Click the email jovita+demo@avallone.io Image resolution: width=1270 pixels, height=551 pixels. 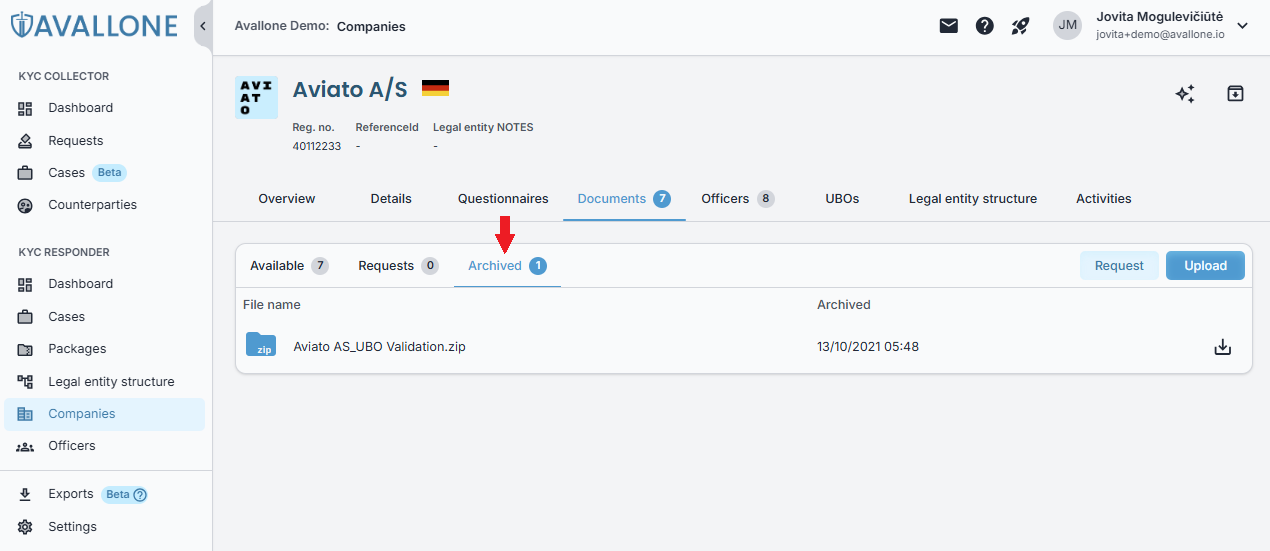click(x=1160, y=34)
